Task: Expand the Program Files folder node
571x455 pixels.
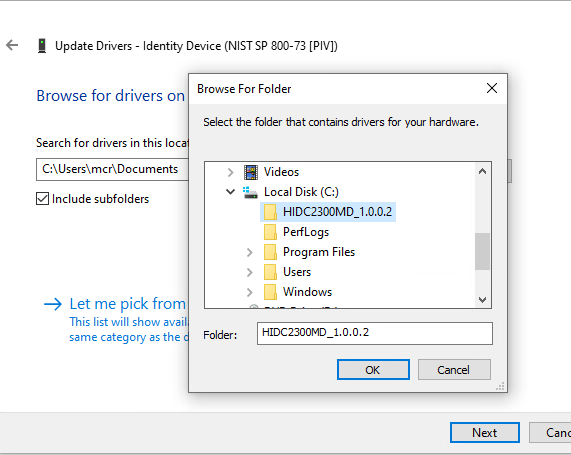Action: pyautogui.click(x=249, y=252)
